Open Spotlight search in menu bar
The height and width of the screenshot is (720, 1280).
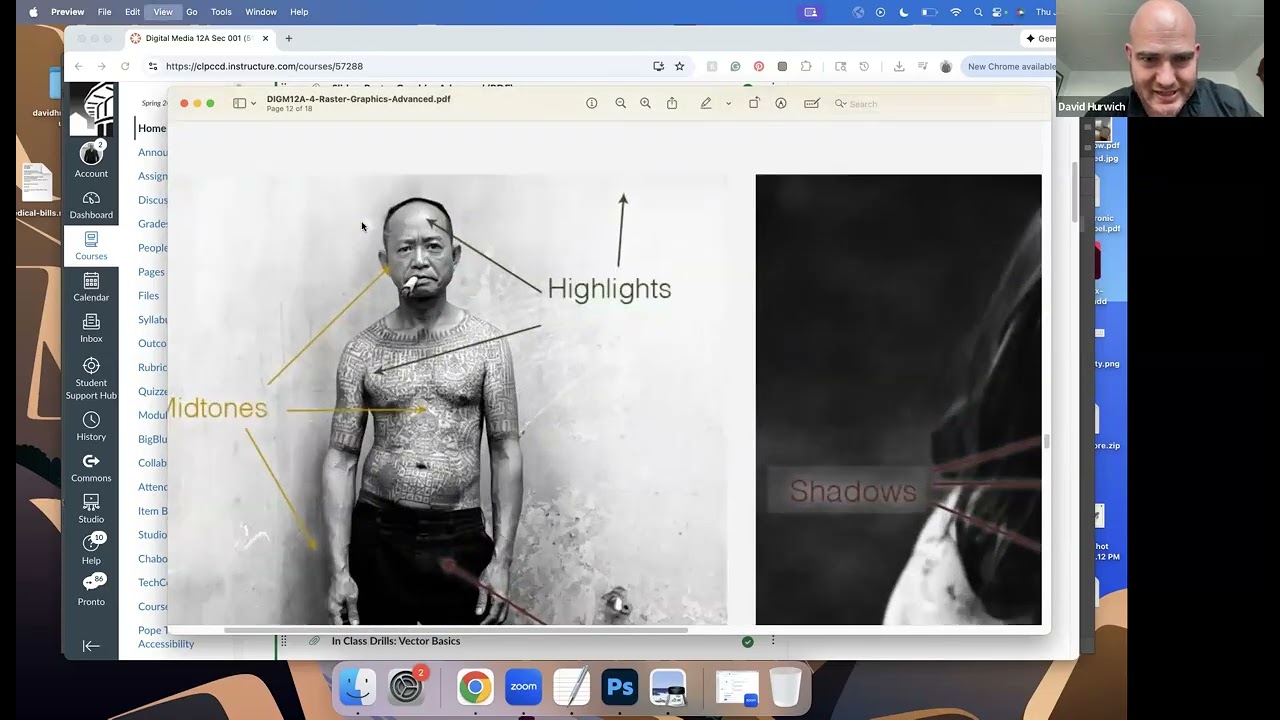point(978,12)
